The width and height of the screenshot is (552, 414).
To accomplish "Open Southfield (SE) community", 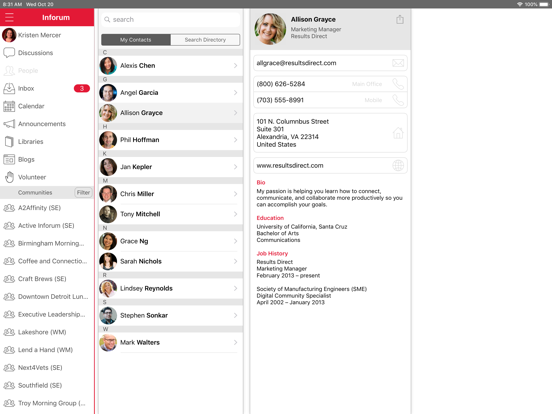I will click(47, 385).
